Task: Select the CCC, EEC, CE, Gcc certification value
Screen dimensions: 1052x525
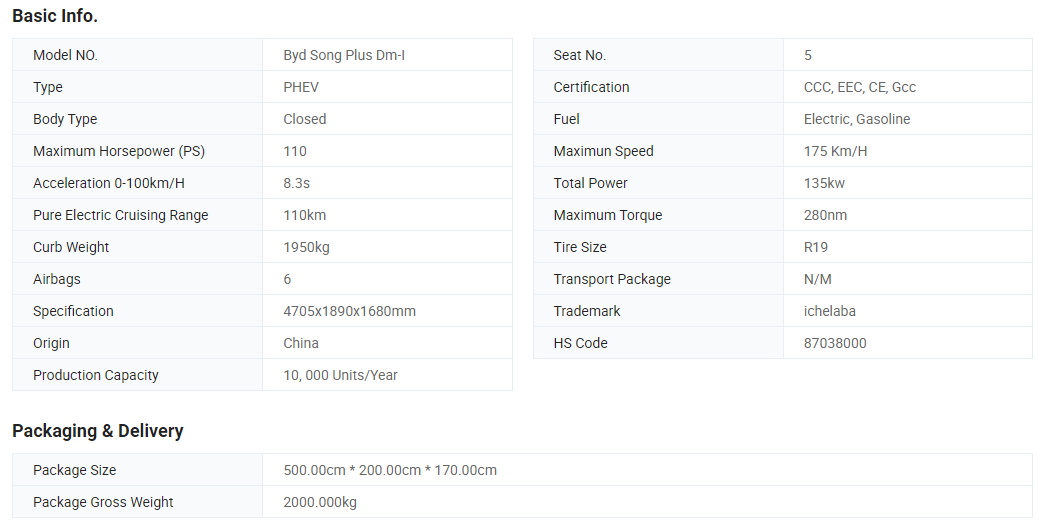Action: 860,87
